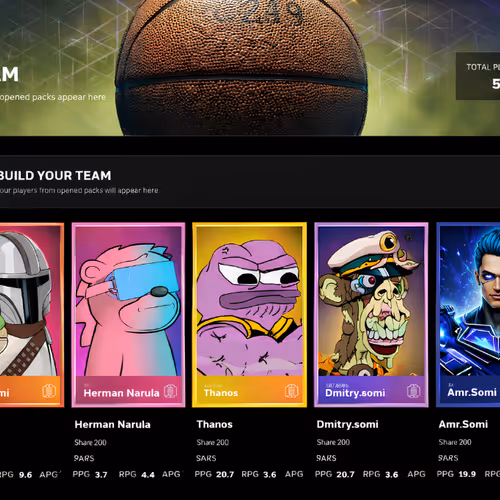Viewport: 500px width, 500px height.
Task: Click the badge icon on the Mandalorian card
Action: click(49, 391)
